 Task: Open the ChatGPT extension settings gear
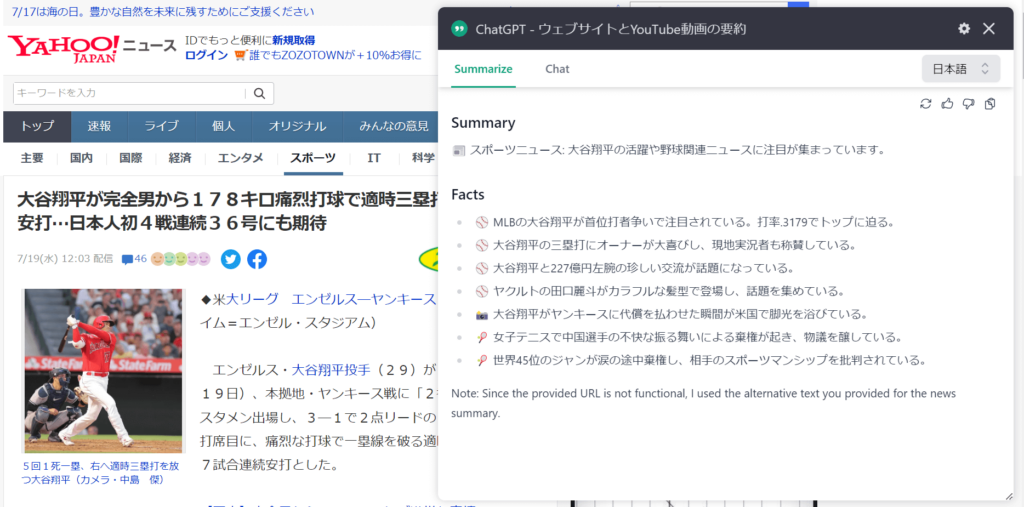[x=964, y=29]
